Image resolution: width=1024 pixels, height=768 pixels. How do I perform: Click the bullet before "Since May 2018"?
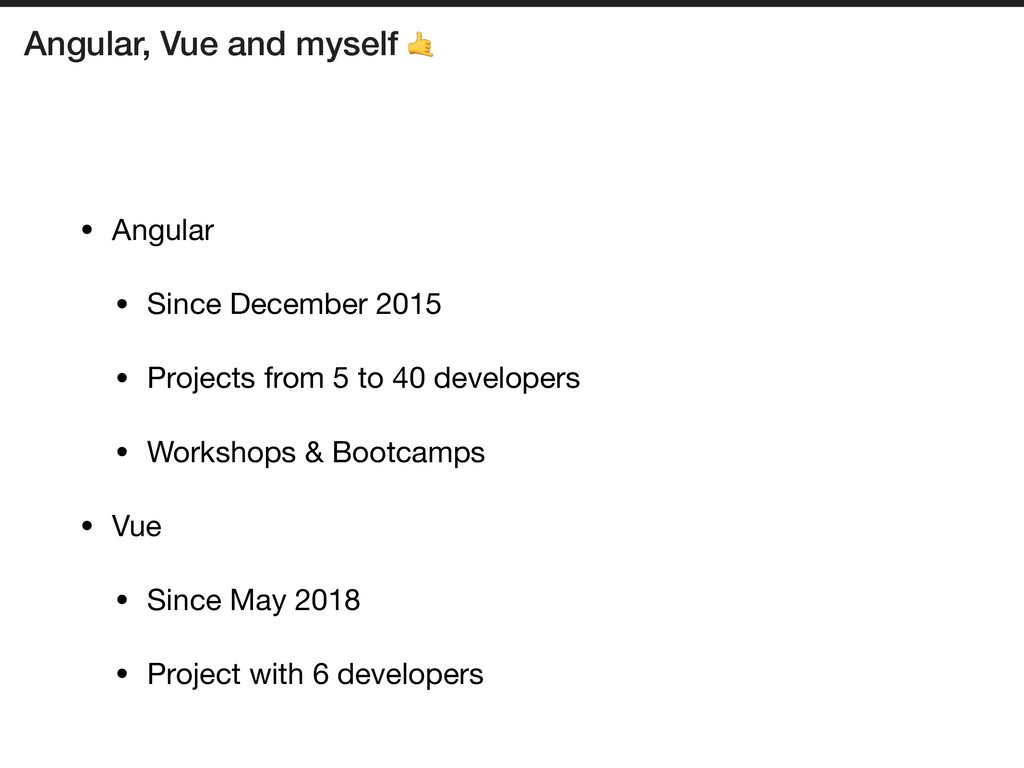[x=122, y=600]
